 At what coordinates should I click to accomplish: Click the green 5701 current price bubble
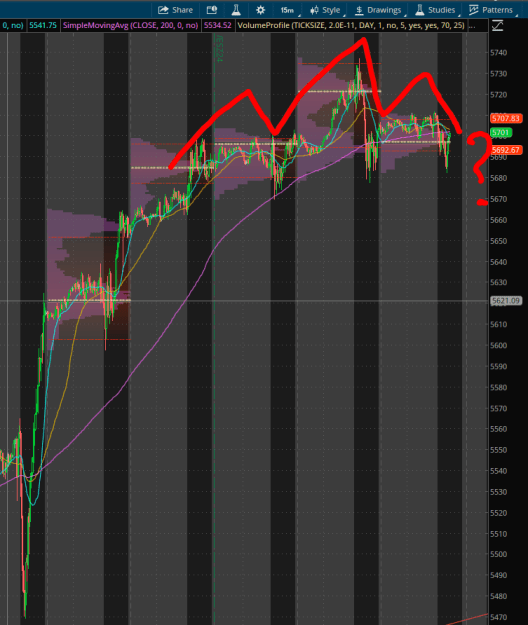[x=501, y=132]
